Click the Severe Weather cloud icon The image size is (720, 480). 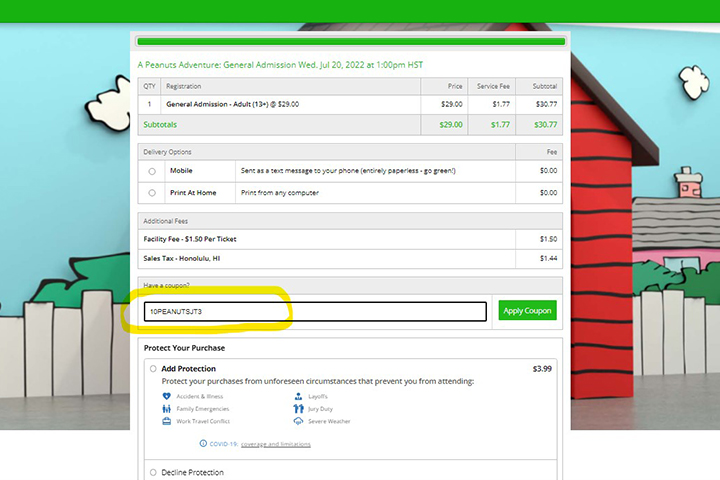pos(298,421)
